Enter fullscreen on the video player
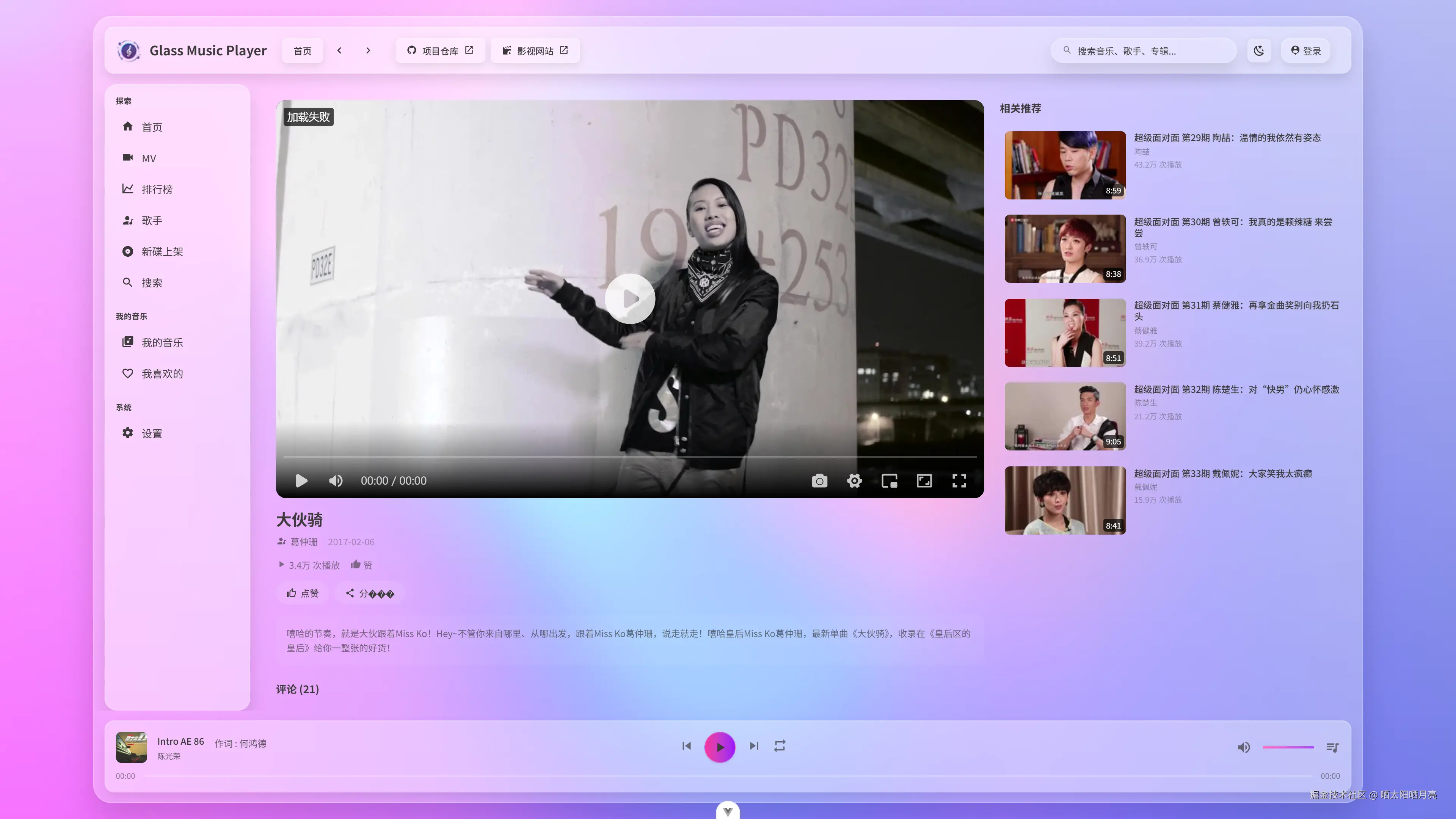This screenshot has height=819, width=1456. click(x=959, y=480)
